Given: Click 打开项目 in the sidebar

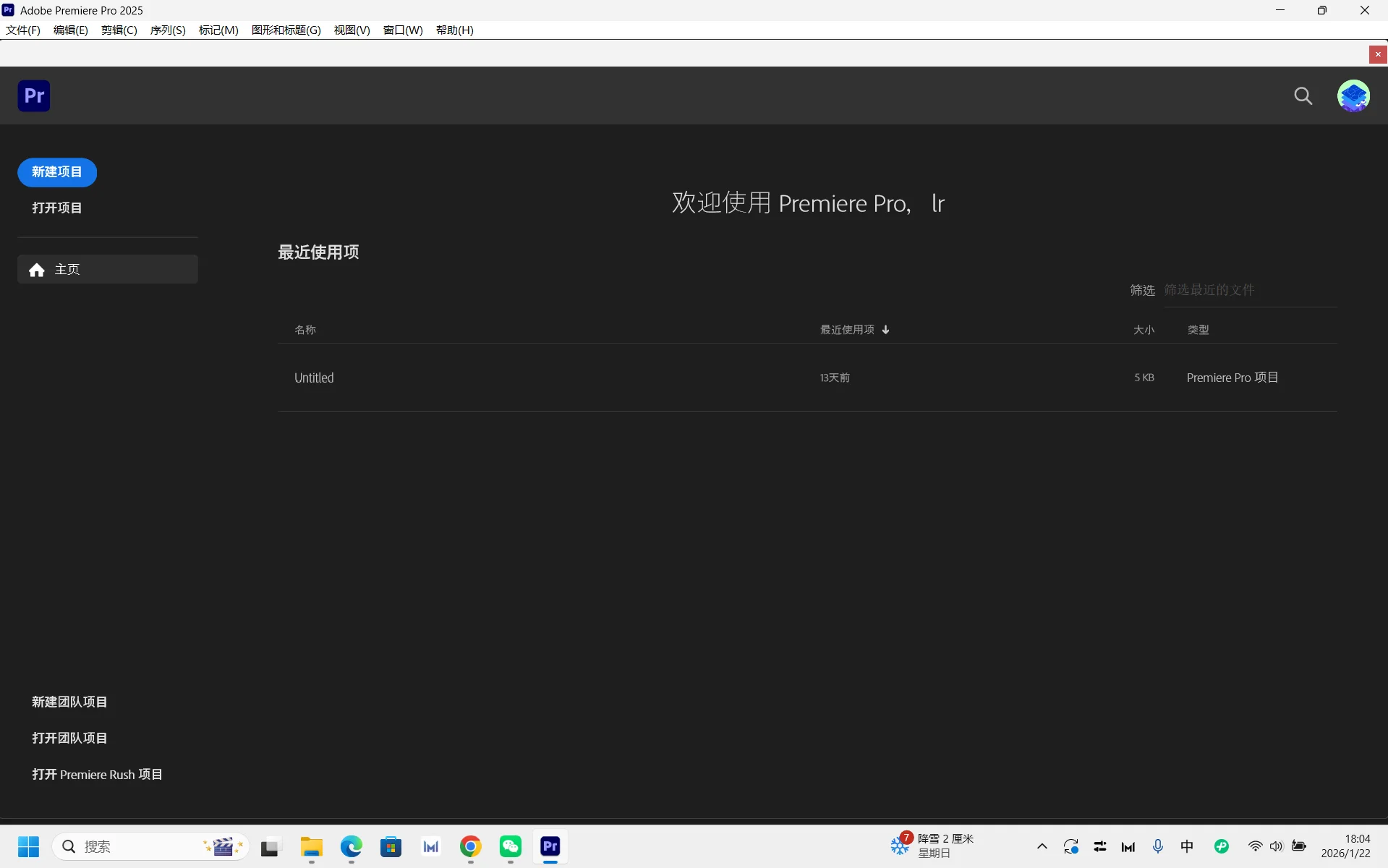Looking at the screenshot, I should pos(57,208).
